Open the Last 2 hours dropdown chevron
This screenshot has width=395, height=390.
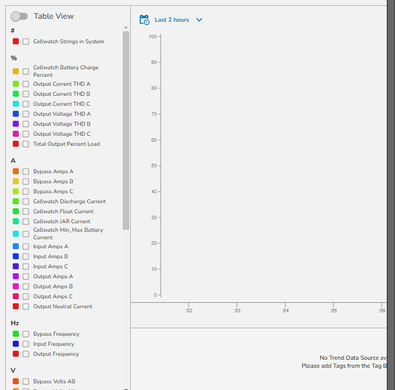(x=199, y=20)
